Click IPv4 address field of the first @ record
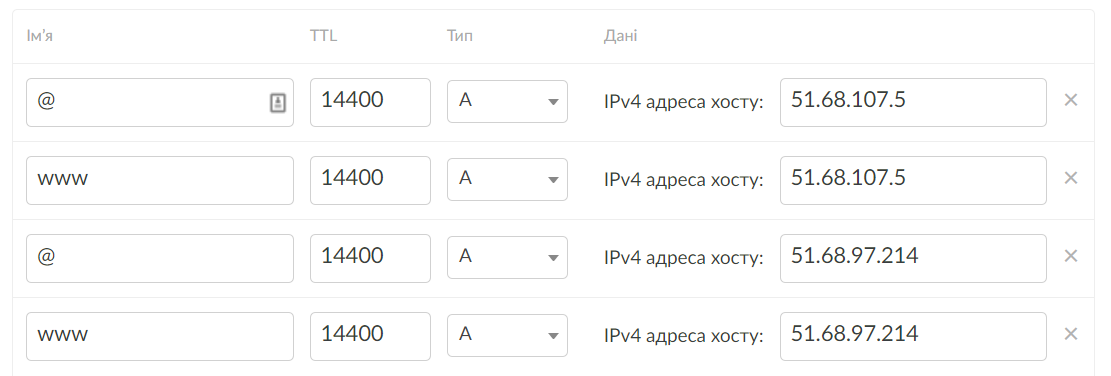Image resolution: width=1111 pixels, height=376 pixels. point(913,103)
